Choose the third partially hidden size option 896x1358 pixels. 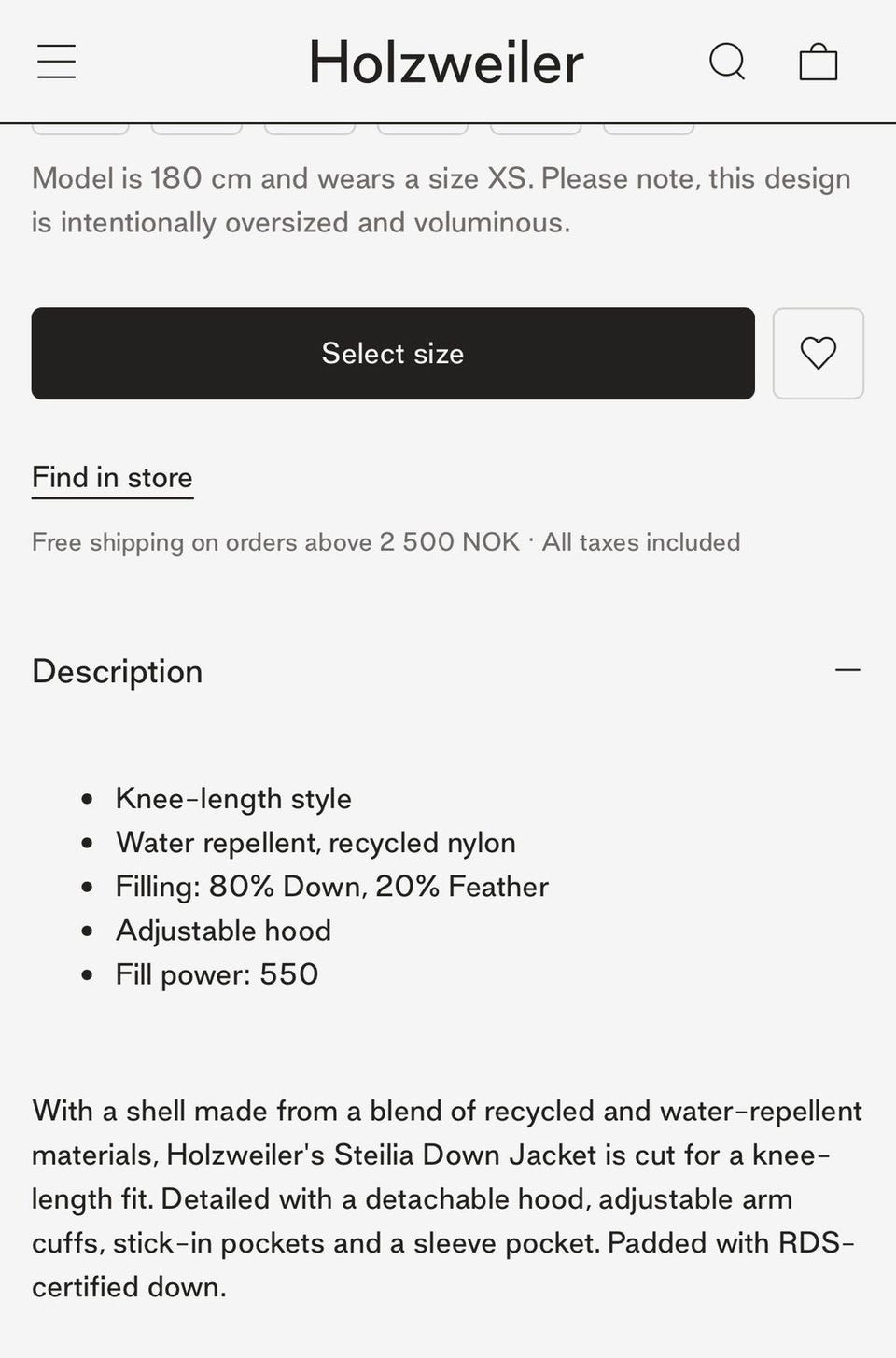point(310,129)
